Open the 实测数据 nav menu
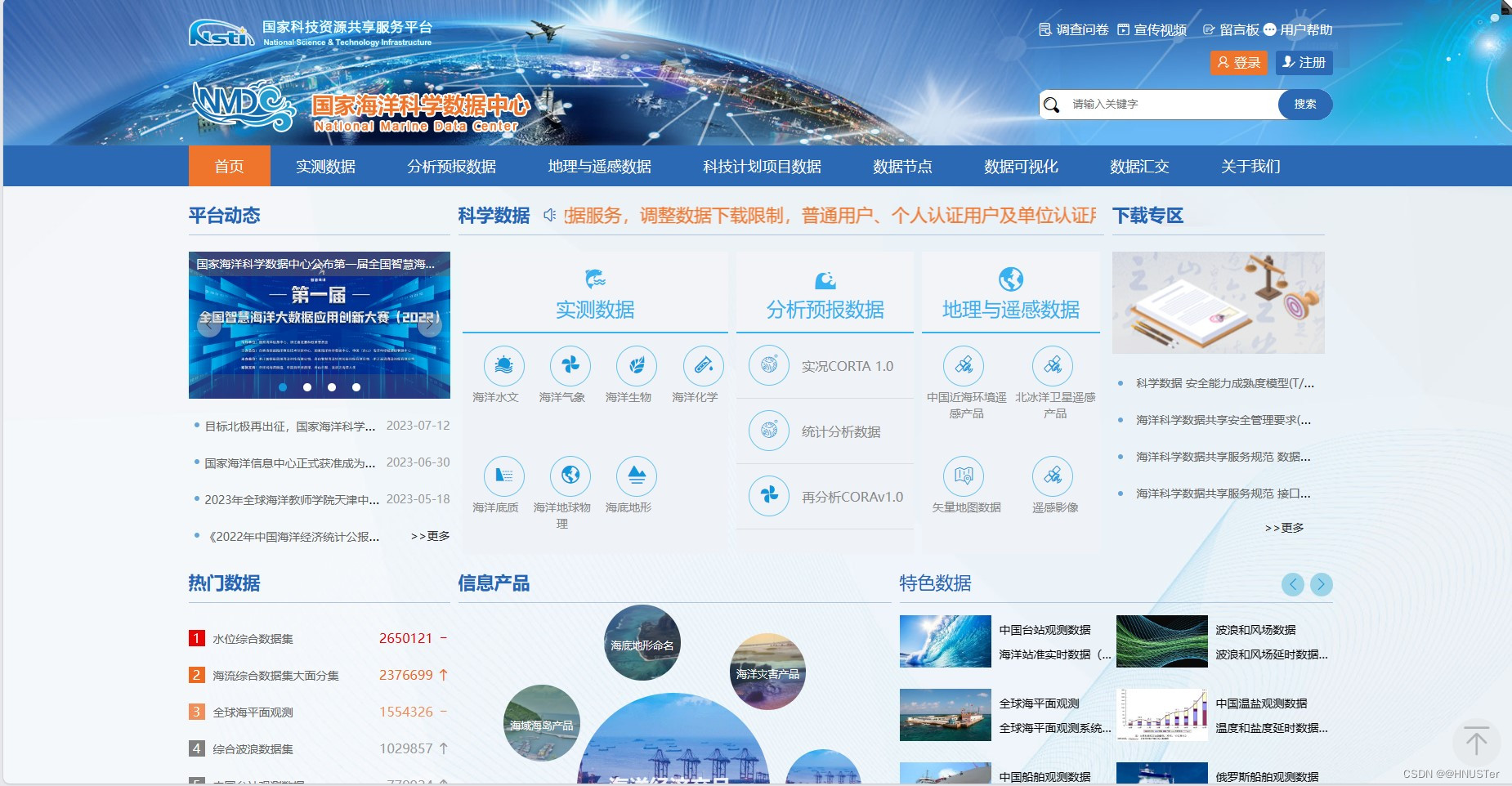The image size is (1512, 786). point(325,167)
